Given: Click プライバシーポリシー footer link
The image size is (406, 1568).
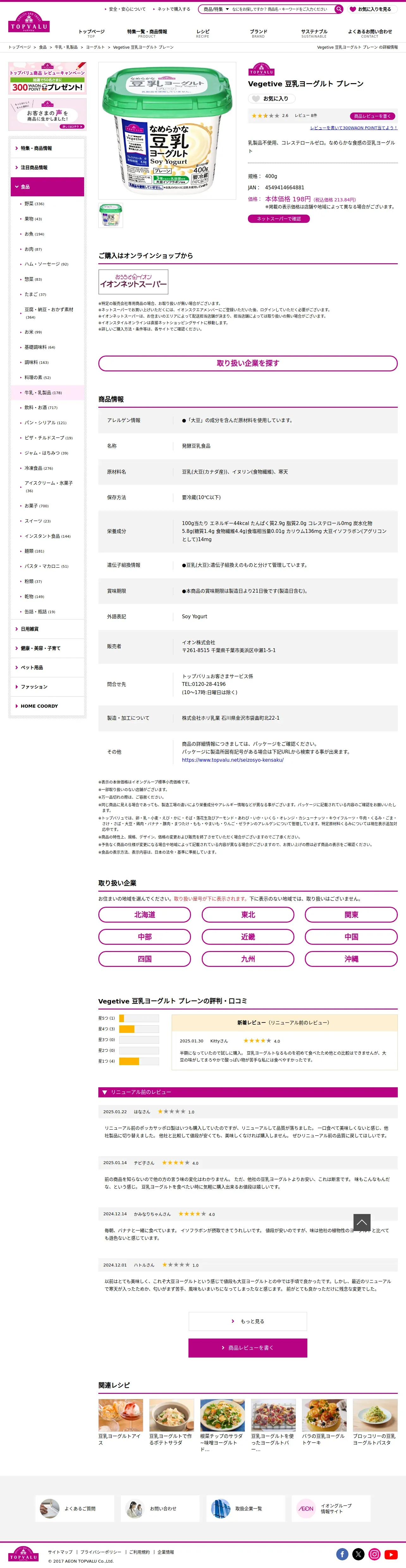Looking at the screenshot, I should [x=101, y=1552].
